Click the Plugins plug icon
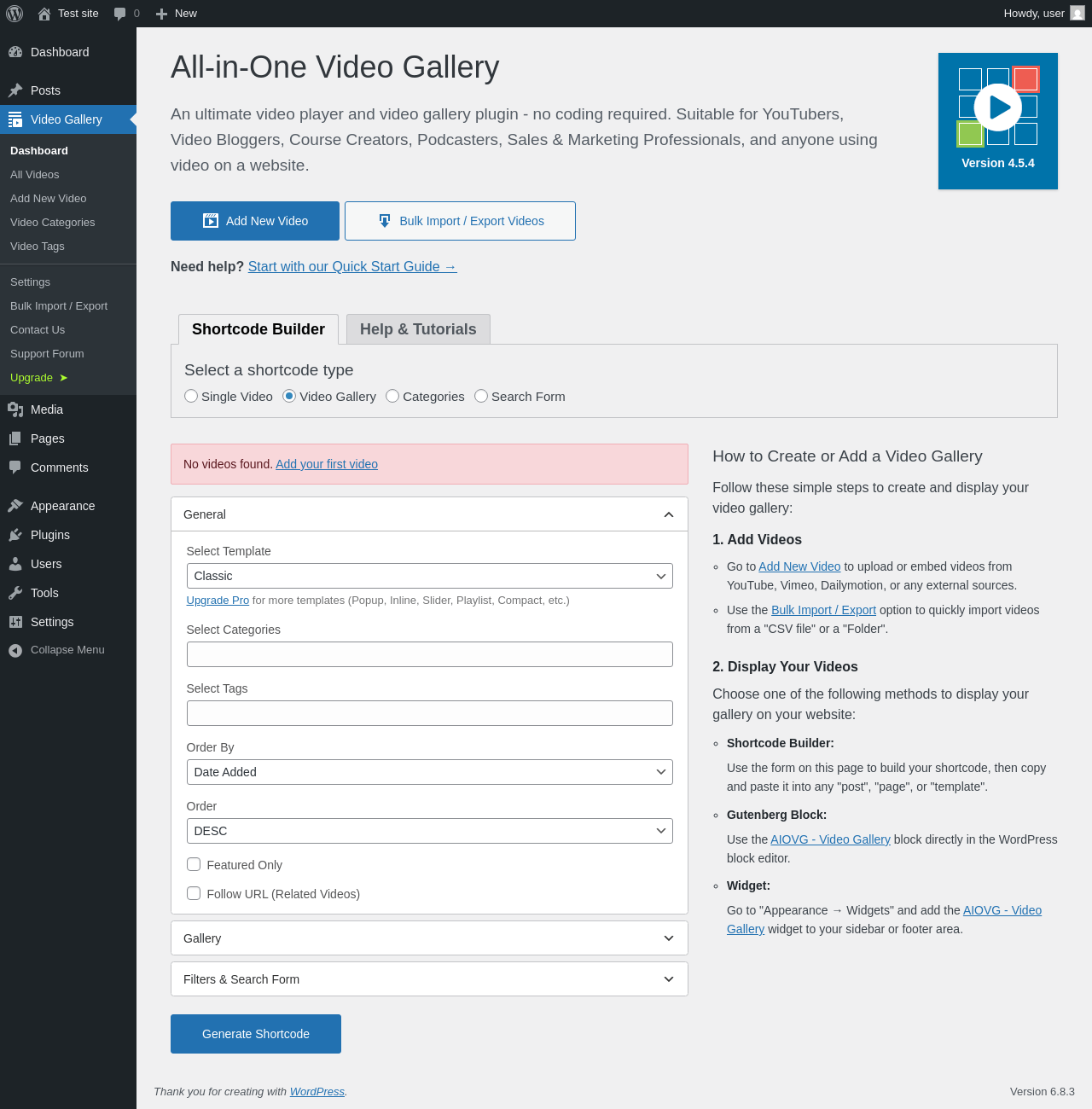Image resolution: width=1092 pixels, height=1109 pixels. [x=15, y=535]
